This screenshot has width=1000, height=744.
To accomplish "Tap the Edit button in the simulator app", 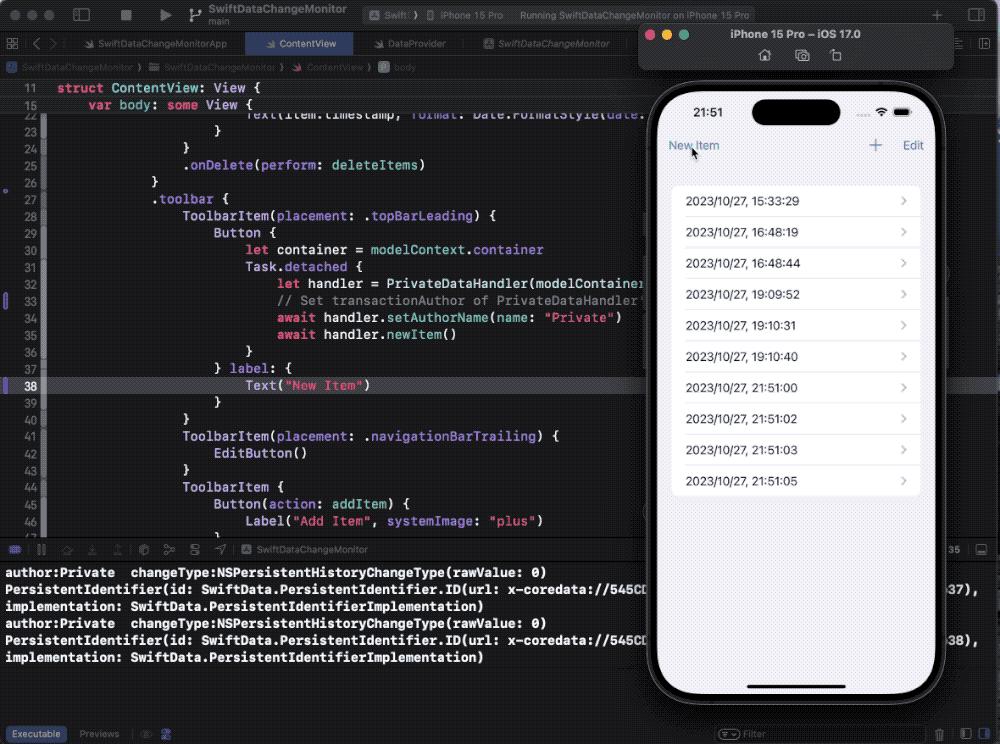I will click(x=912, y=145).
